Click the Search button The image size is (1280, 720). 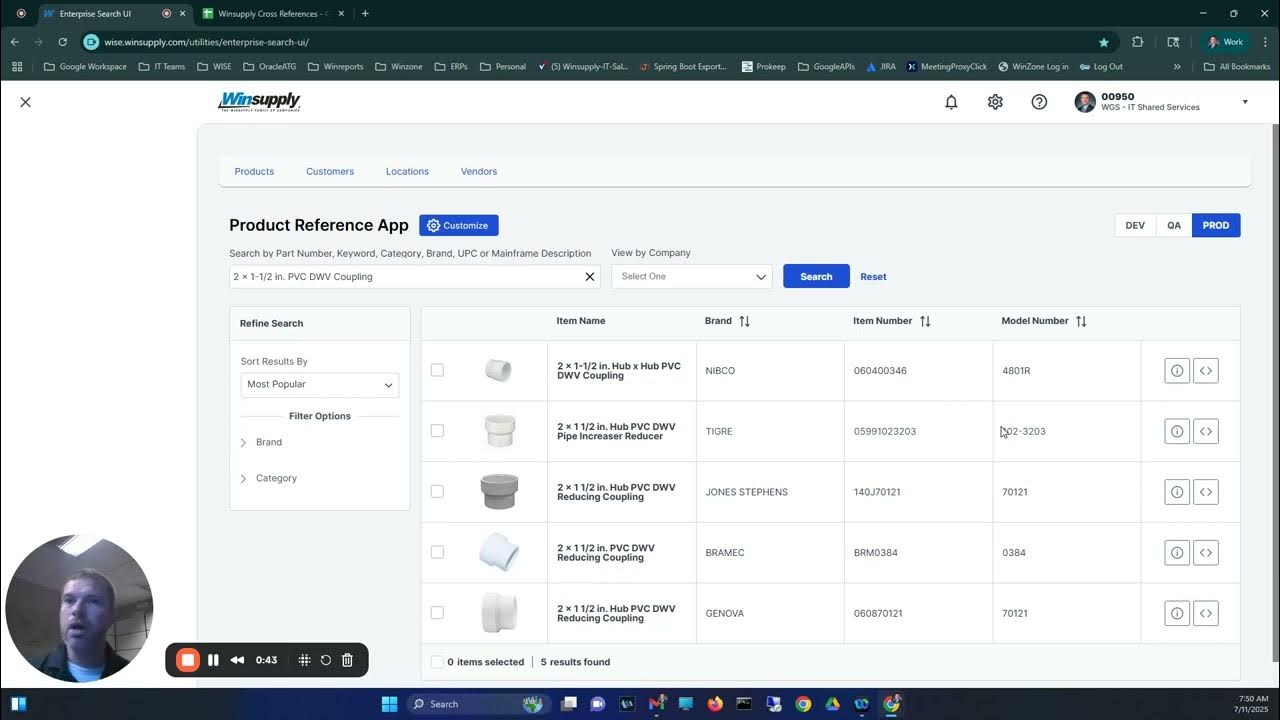816,277
